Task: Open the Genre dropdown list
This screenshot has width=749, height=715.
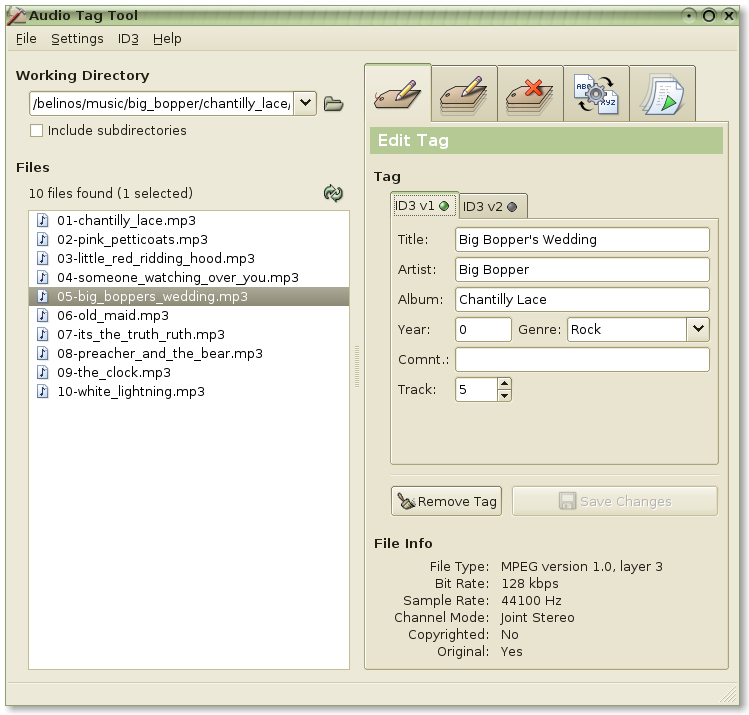Action: point(697,329)
